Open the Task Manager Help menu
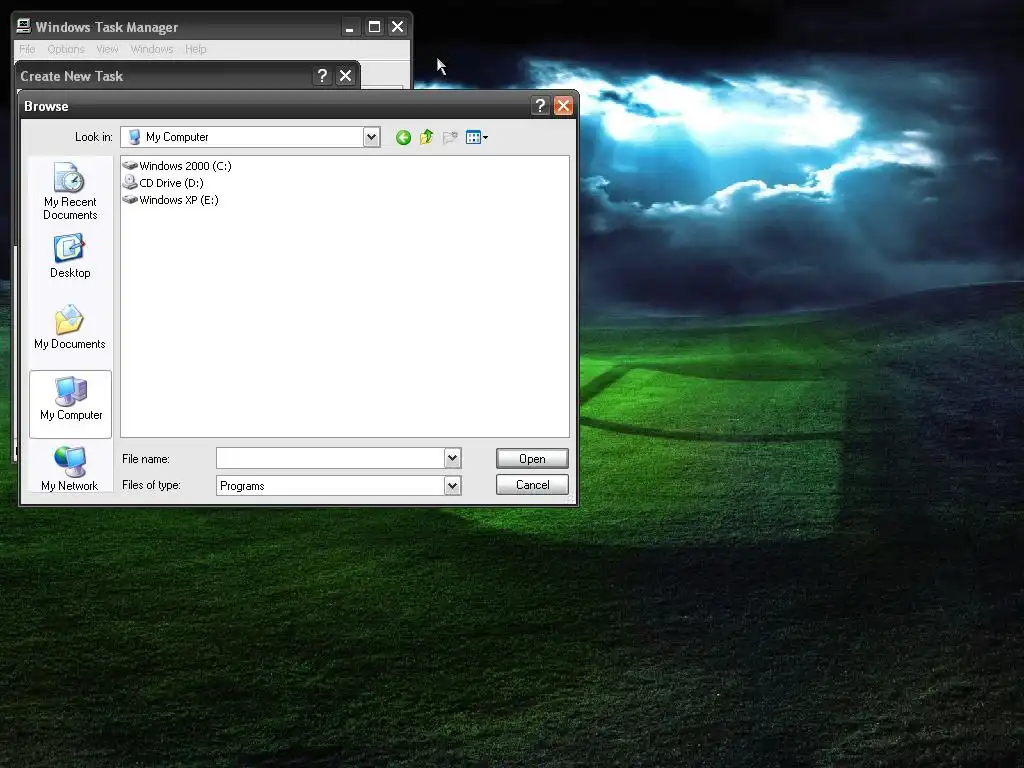This screenshot has height=768, width=1024. [195, 49]
